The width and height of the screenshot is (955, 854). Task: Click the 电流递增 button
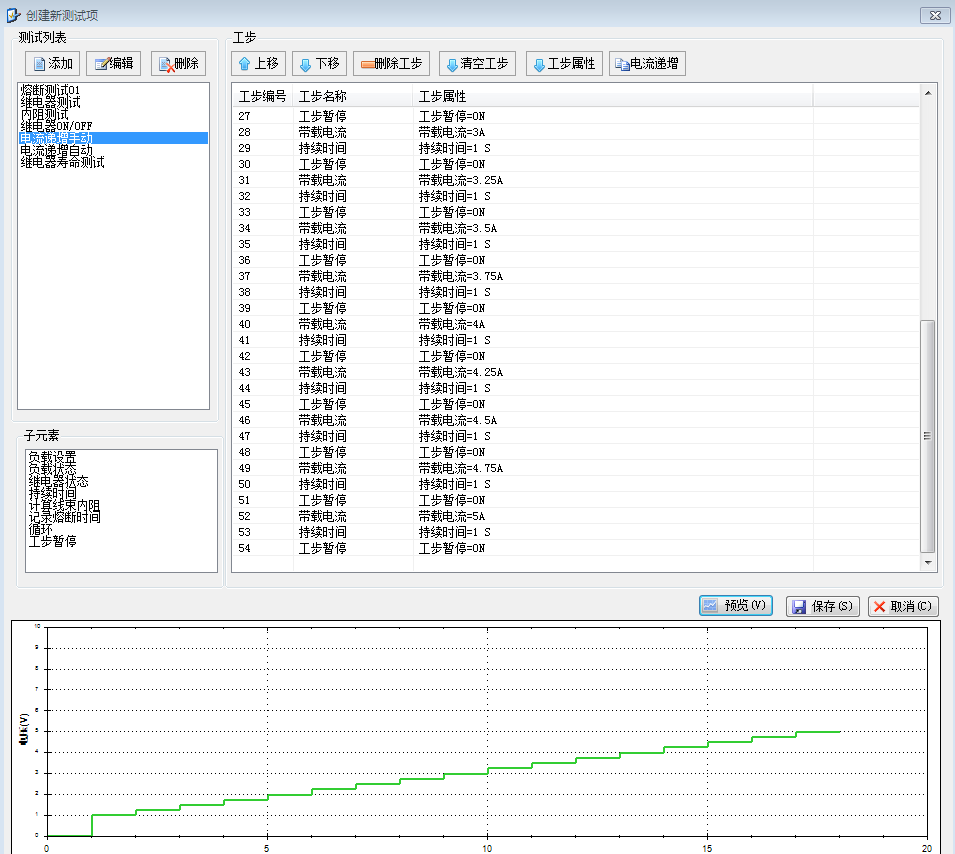point(647,63)
